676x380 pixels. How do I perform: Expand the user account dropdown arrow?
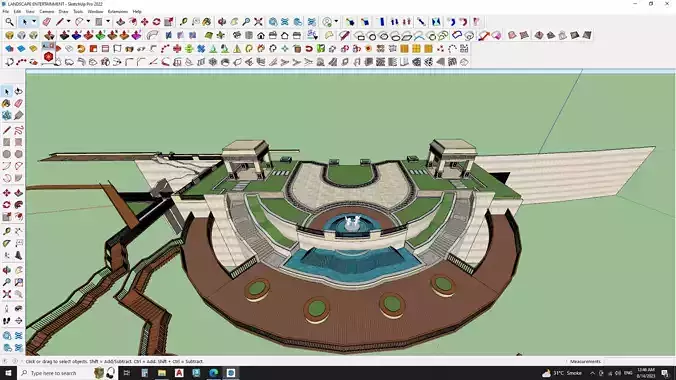coord(336,22)
